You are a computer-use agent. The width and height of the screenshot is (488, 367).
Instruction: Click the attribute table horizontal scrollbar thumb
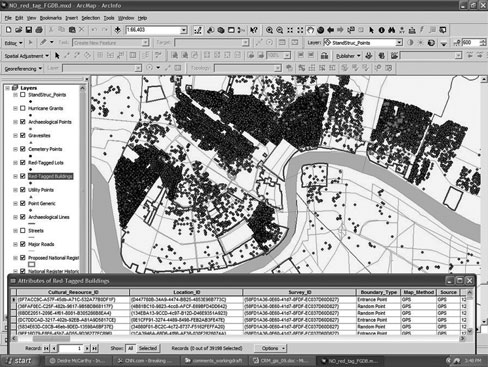click(51, 338)
